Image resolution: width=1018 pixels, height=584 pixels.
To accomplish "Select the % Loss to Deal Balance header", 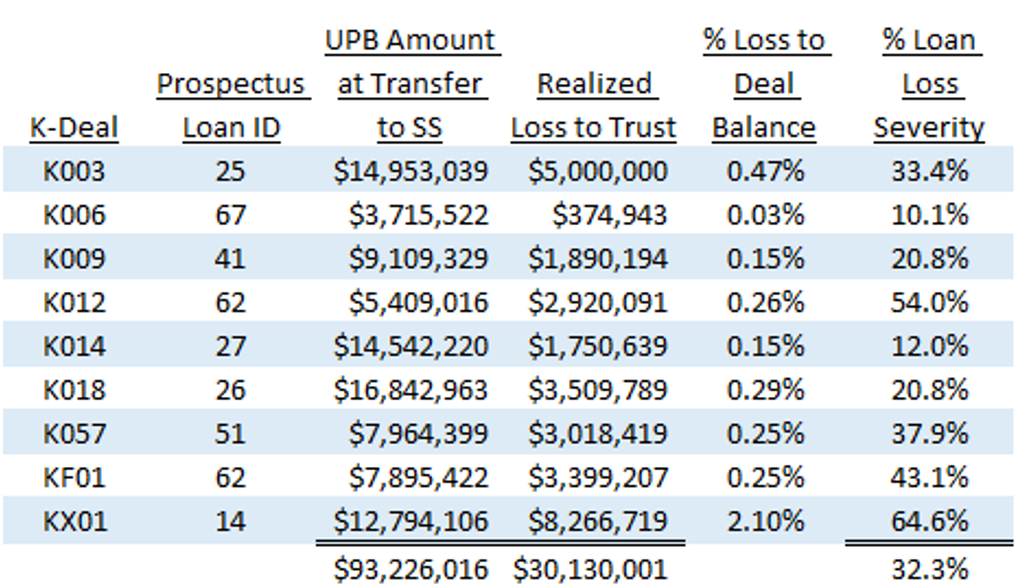I will (764, 85).
